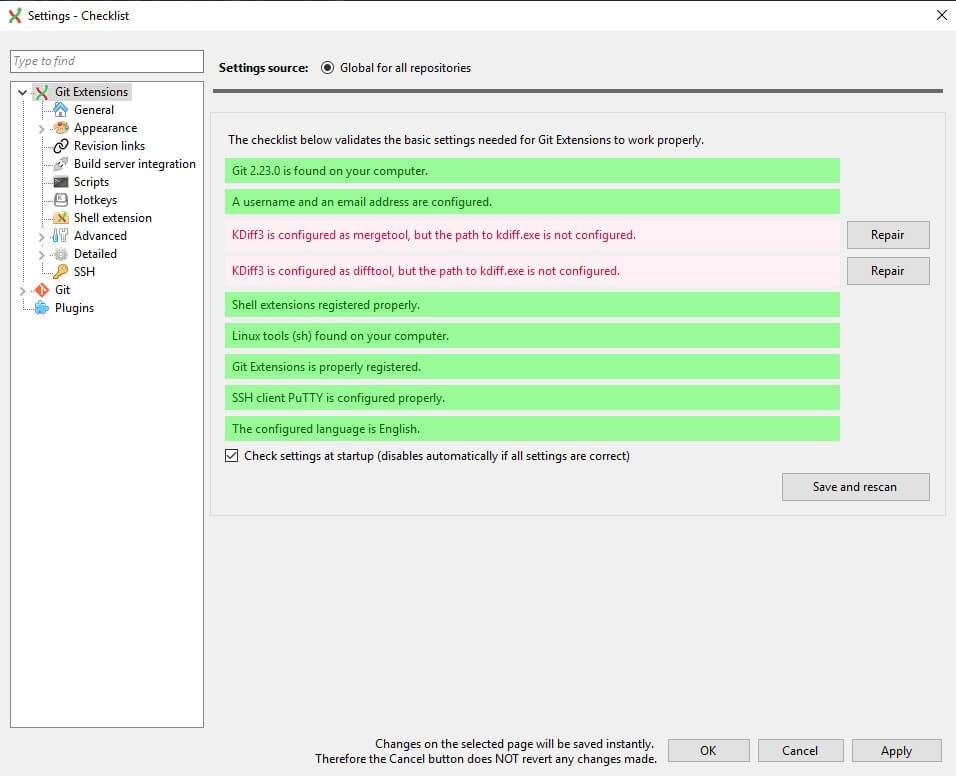The image size is (956, 776).
Task: Open the SSH settings page
Action: tap(84, 272)
